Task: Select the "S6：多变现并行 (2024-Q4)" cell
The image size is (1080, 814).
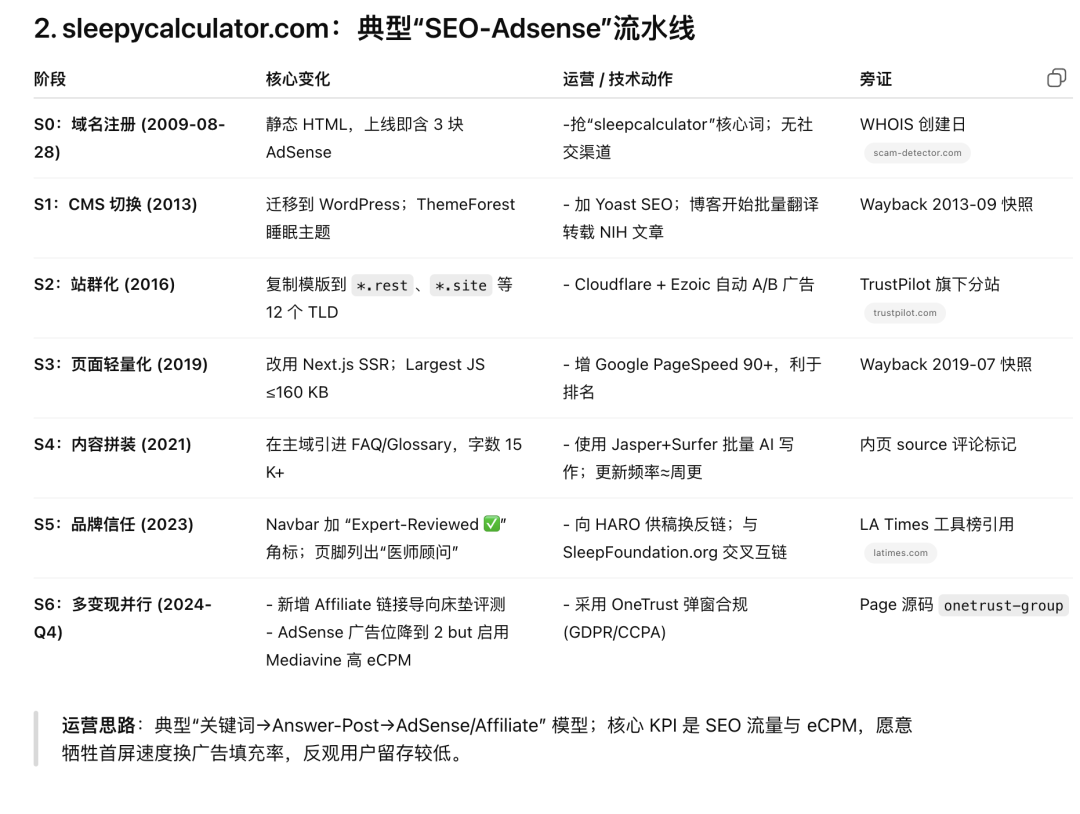Action: pyautogui.click(x=123, y=618)
